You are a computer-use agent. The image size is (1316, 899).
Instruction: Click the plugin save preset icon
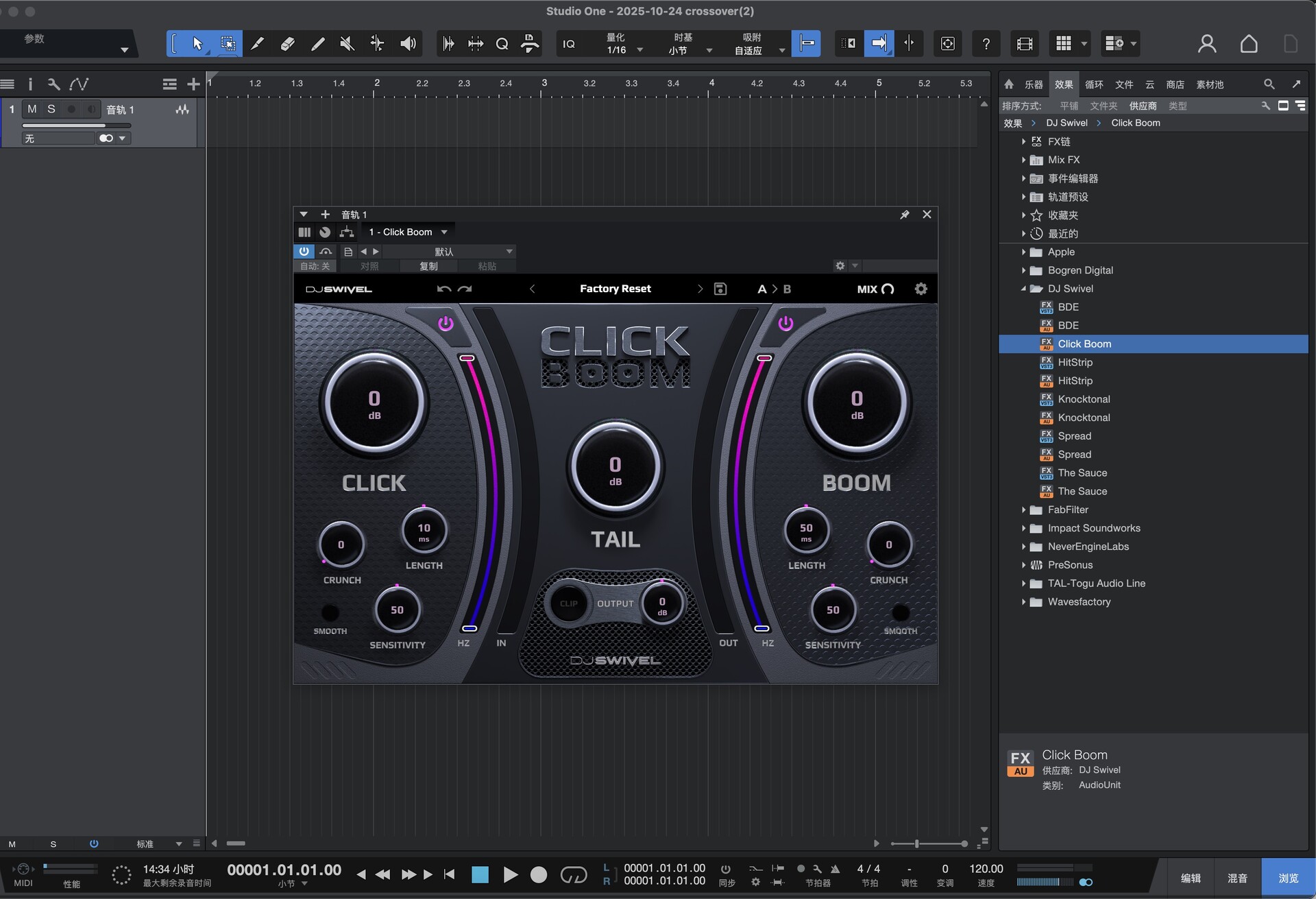(720, 289)
